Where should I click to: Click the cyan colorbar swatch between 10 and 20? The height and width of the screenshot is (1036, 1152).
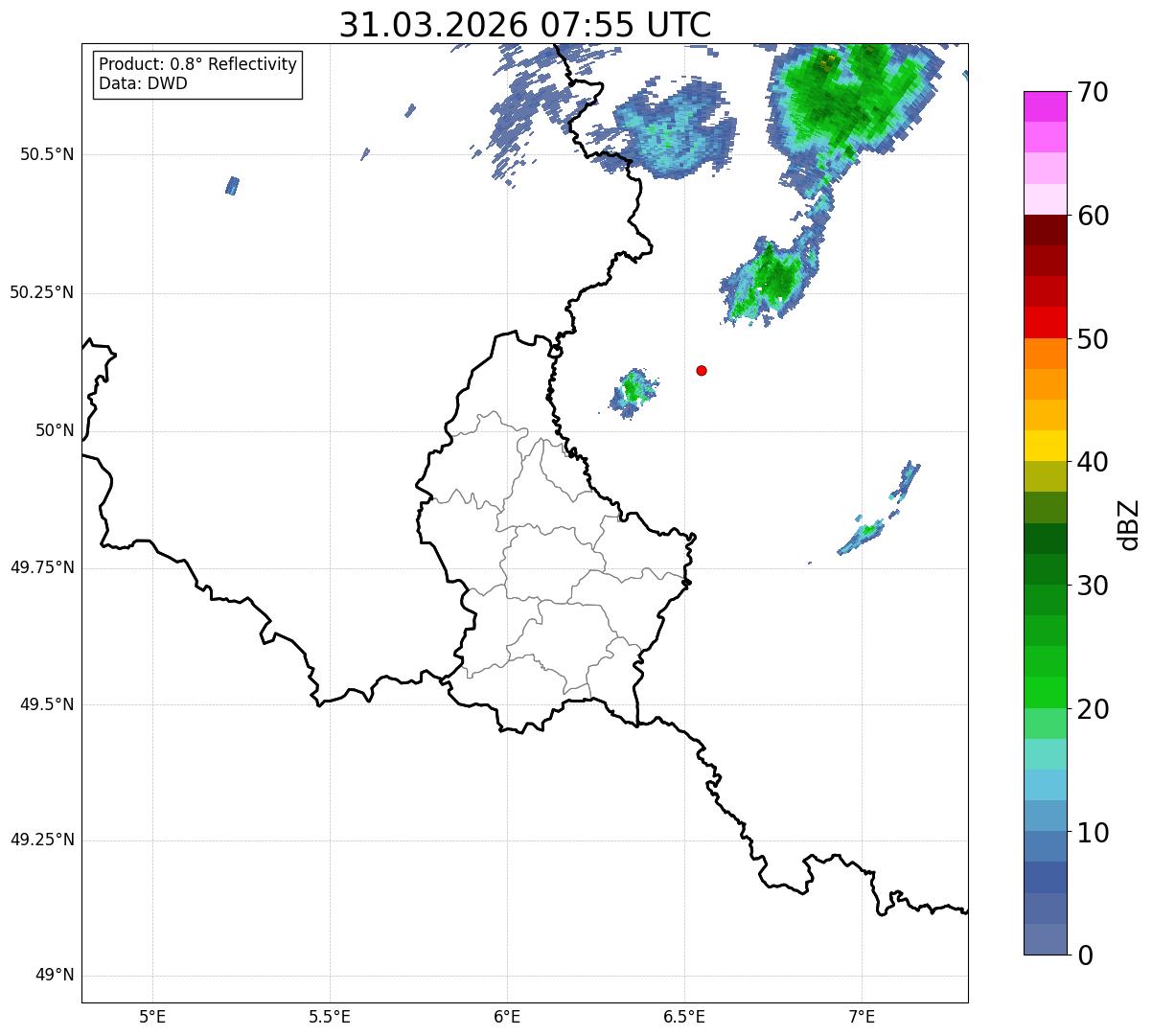coord(1045,785)
